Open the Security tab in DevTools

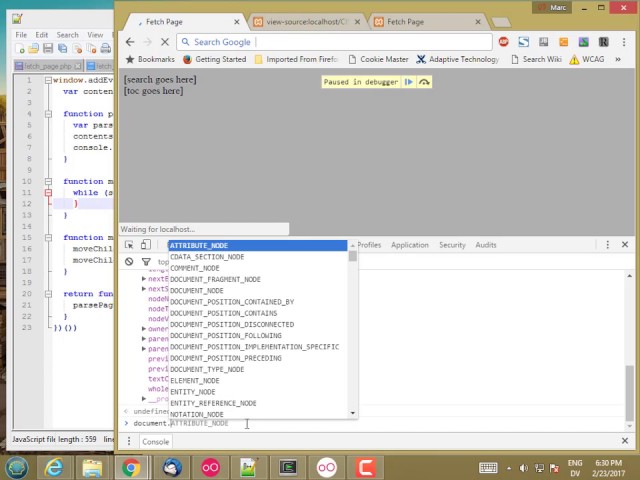pos(452,245)
